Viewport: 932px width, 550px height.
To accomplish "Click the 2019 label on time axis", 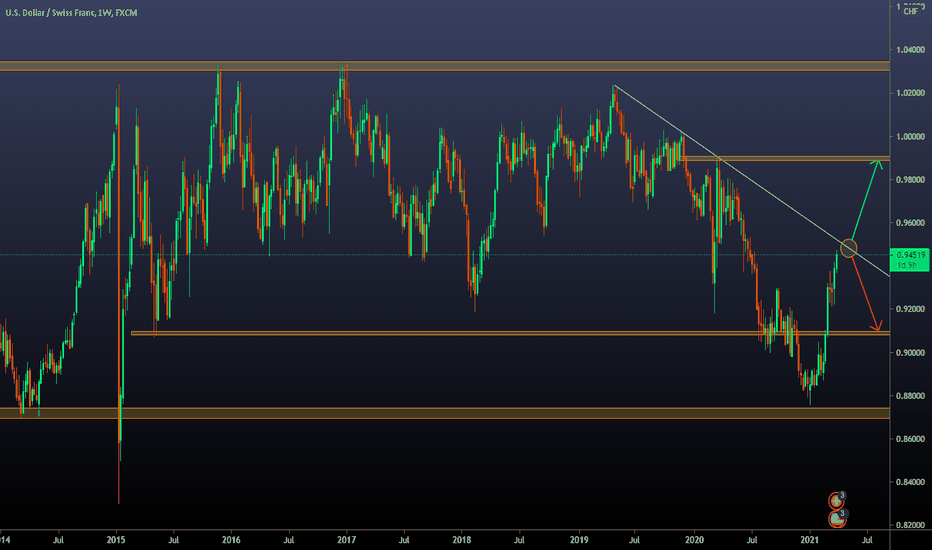I will (580, 540).
